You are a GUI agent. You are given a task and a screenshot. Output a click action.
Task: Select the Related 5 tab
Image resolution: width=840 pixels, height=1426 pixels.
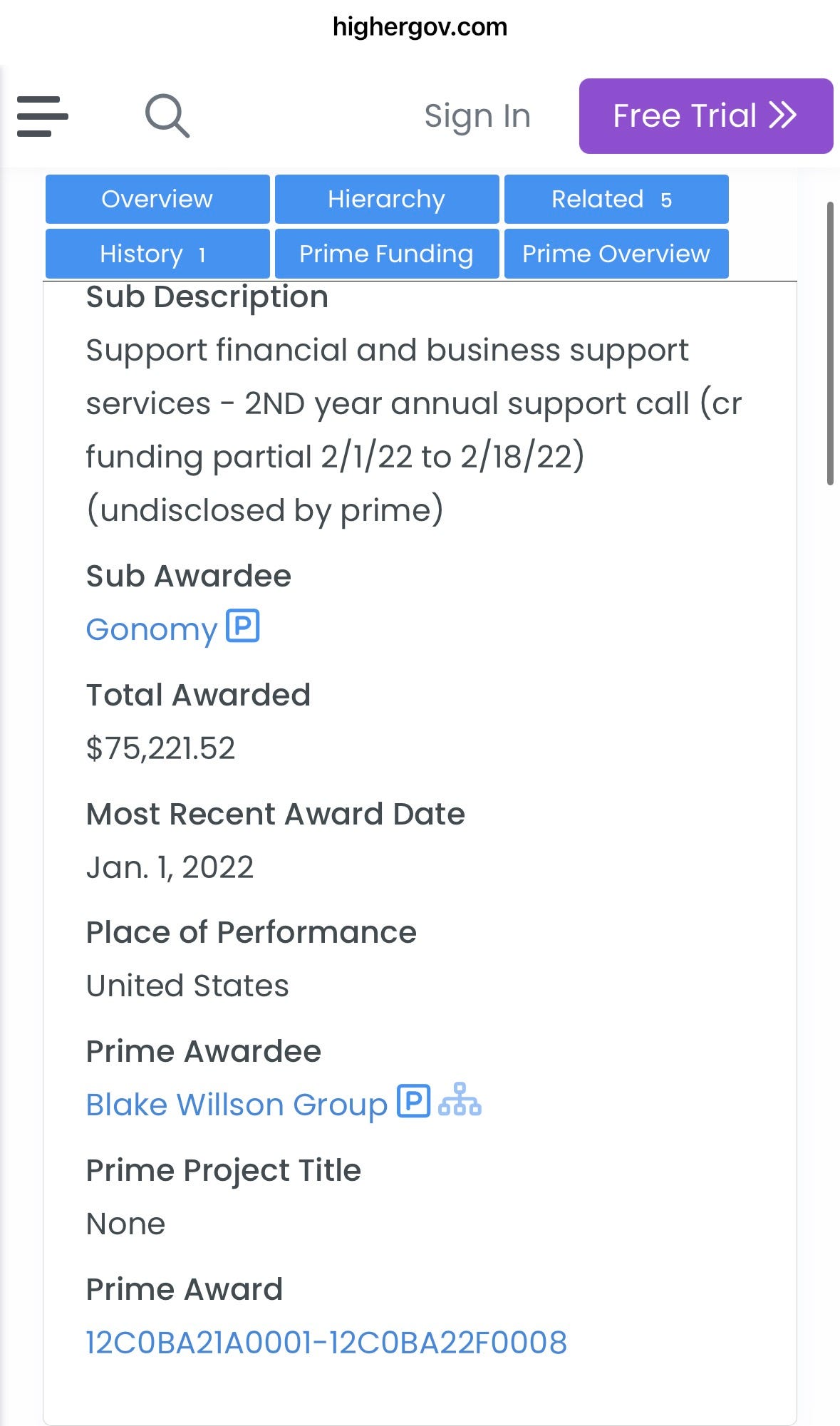point(616,199)
